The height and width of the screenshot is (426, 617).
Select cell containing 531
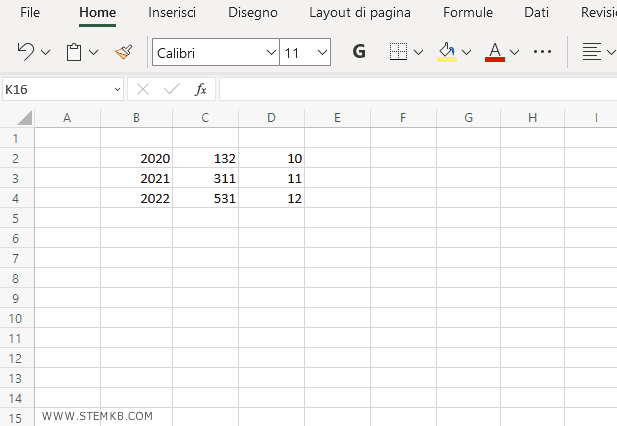coord(205,198)
